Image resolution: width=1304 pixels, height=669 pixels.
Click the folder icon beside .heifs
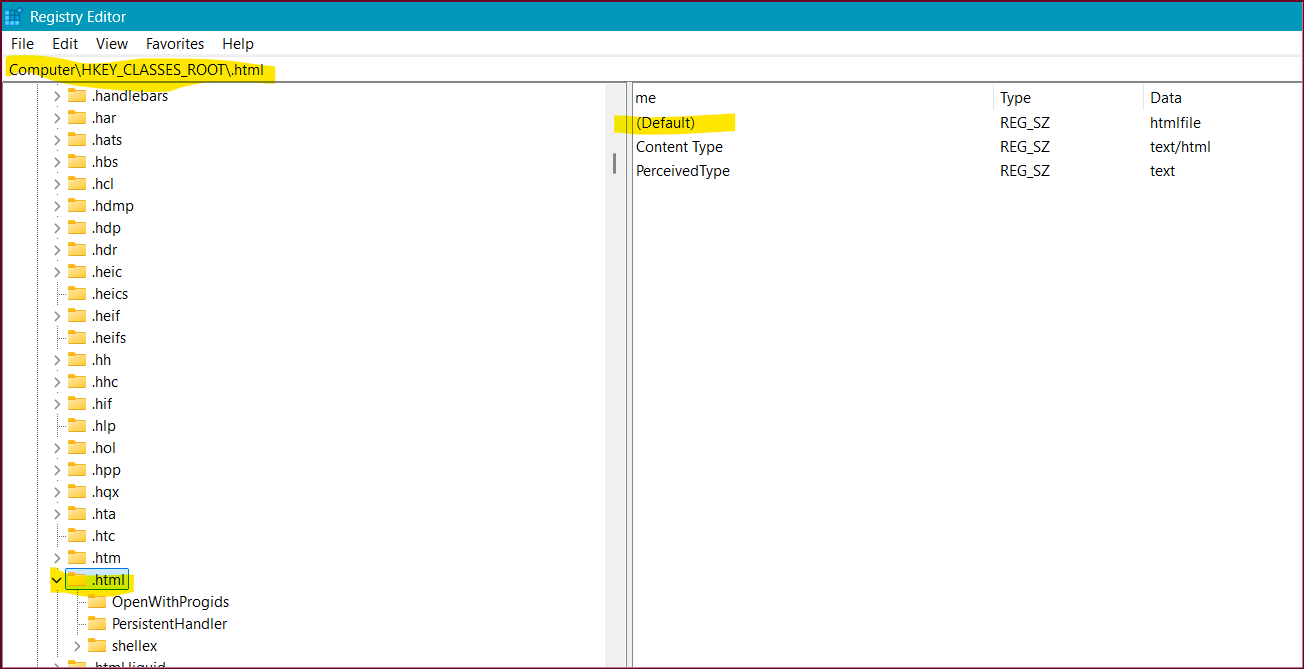pos(77,338)
